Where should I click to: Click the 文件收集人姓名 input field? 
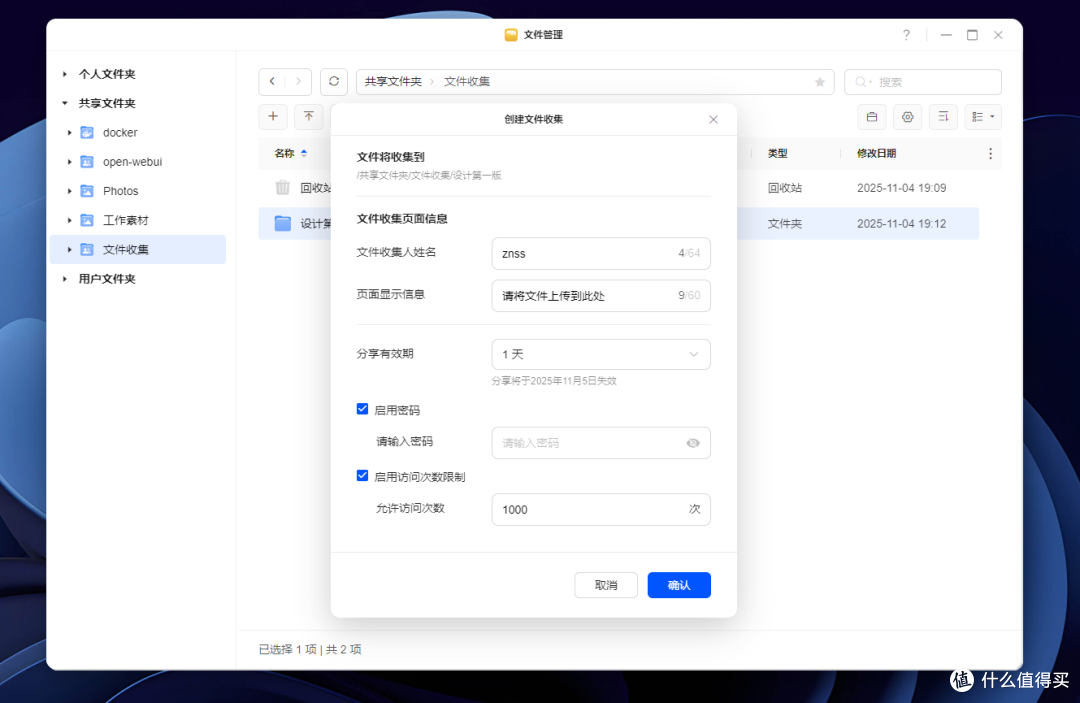[x=601, y=253]
